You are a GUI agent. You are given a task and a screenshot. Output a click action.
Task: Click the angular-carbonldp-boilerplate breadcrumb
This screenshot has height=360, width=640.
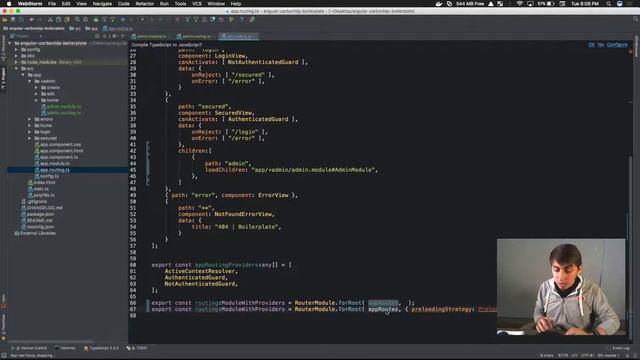click(34, 29)
